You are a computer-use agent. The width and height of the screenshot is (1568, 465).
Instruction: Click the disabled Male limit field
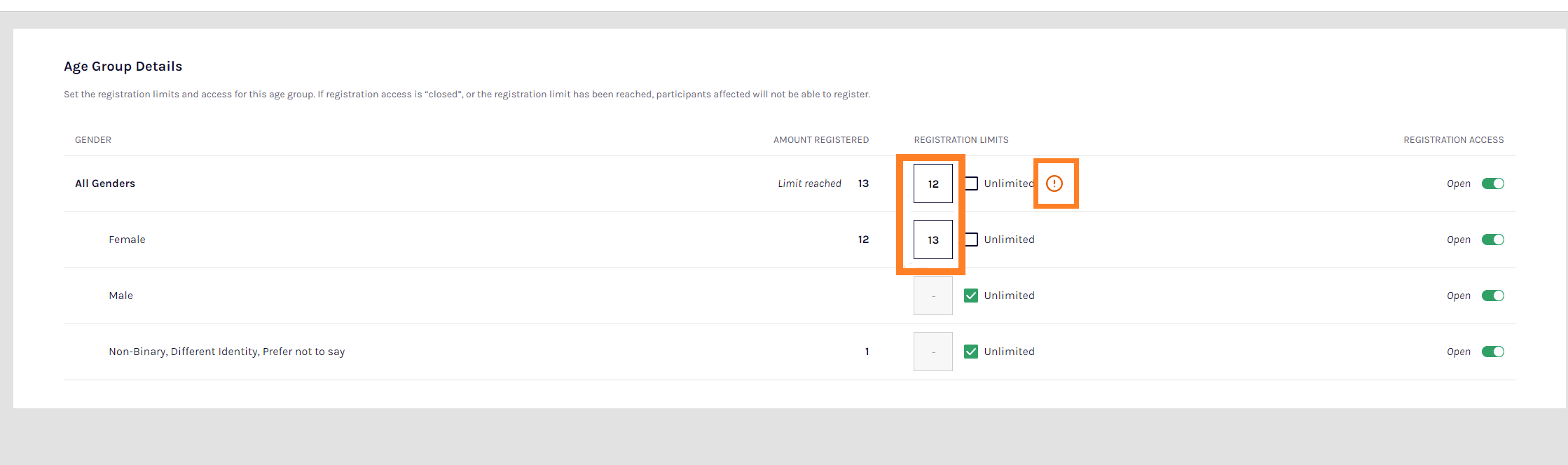933,296
